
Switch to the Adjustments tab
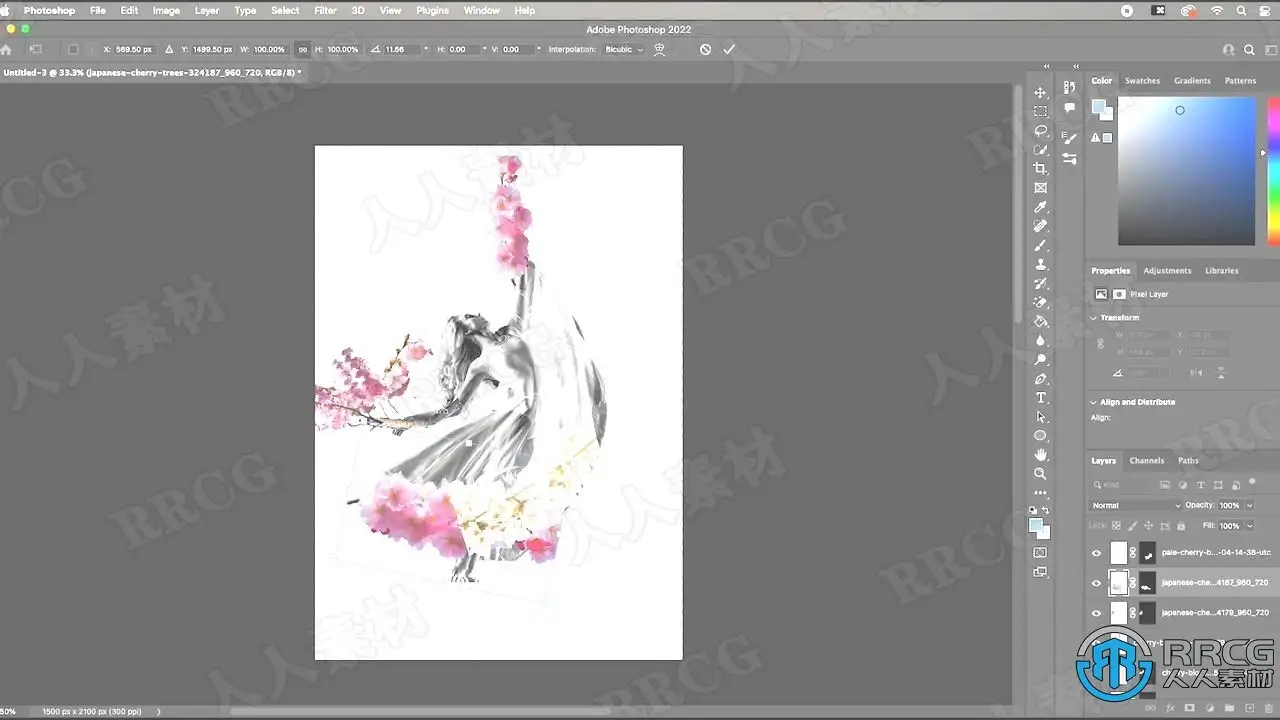pos(1167,271)
